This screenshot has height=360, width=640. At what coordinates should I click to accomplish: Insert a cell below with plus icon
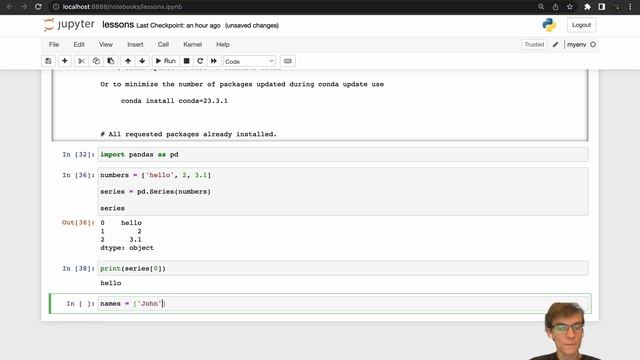click(64, 61)
